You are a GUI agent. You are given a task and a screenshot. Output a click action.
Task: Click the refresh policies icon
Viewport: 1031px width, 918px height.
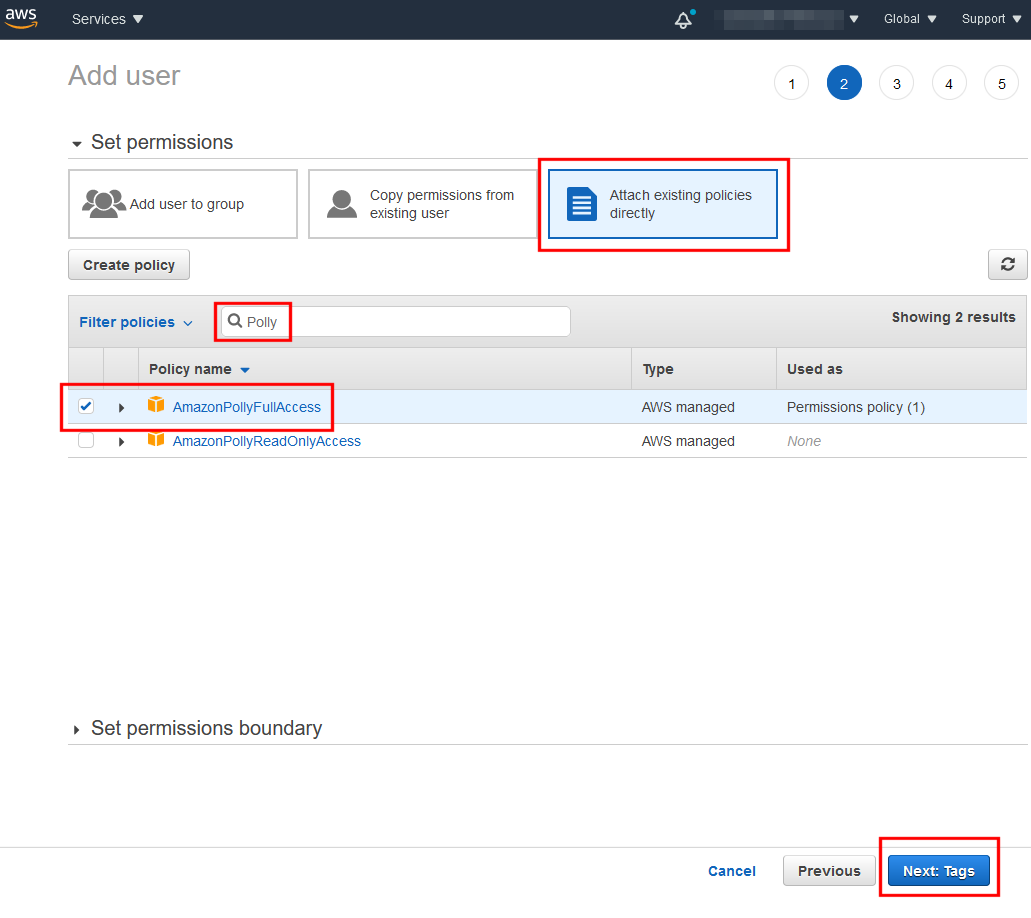(1008, 264)
